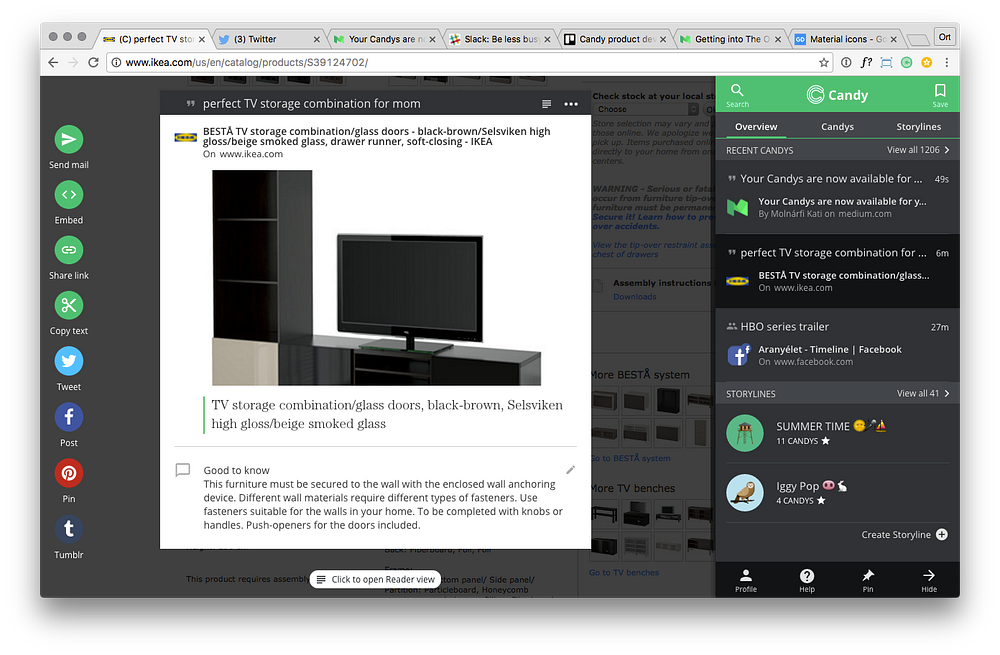Switch to the Candys tab

tap(837, 127)
